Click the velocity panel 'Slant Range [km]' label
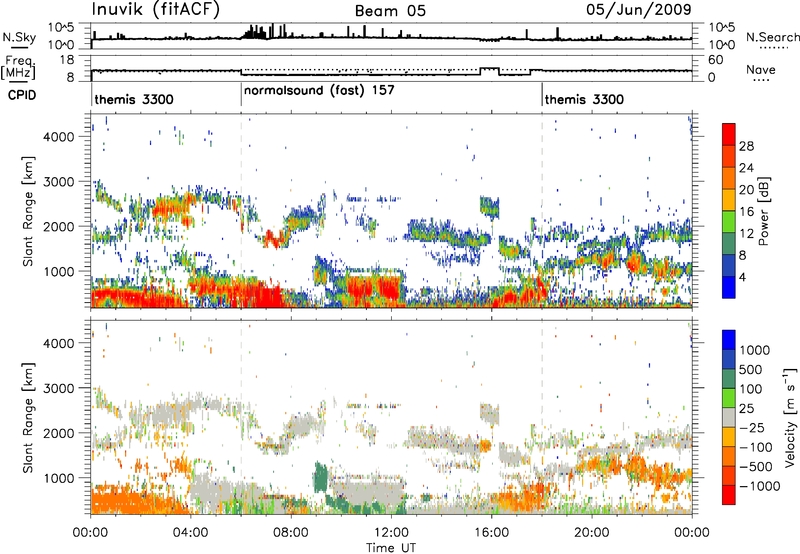Screen dimensions: 800x554 pyautogui.click(x=28, y=418)
